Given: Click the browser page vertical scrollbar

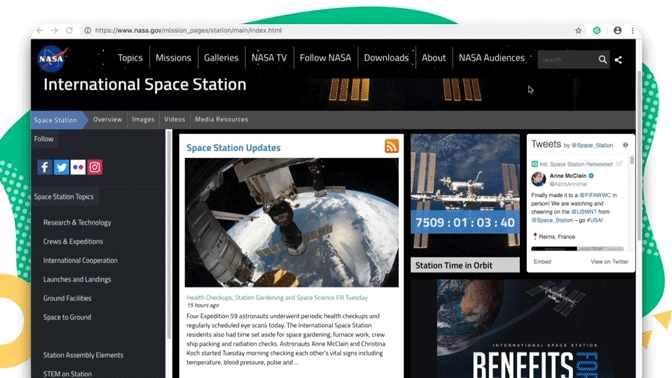Looking at the screenshot, I should point(639,156).
